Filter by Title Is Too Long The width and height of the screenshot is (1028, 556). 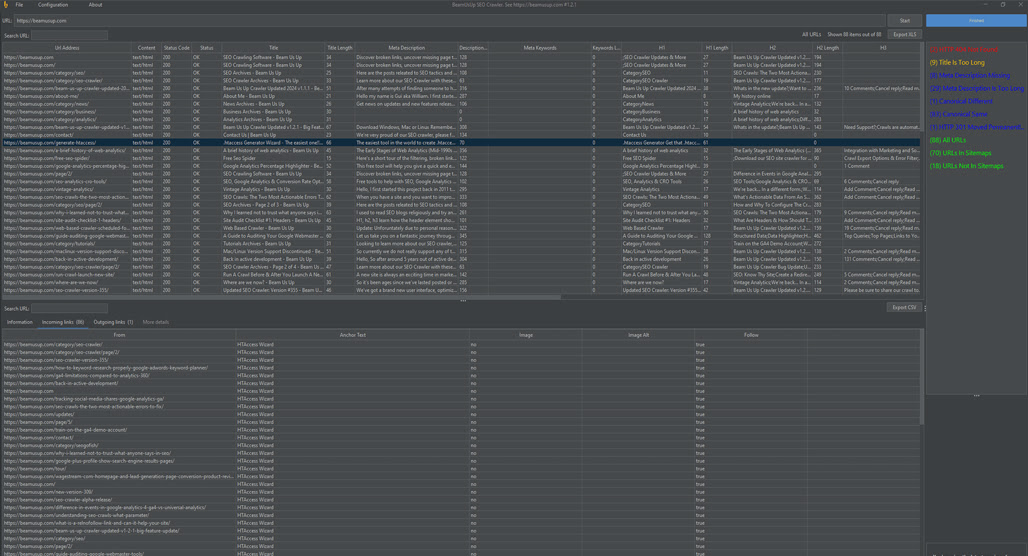click(x=957, y=62)
